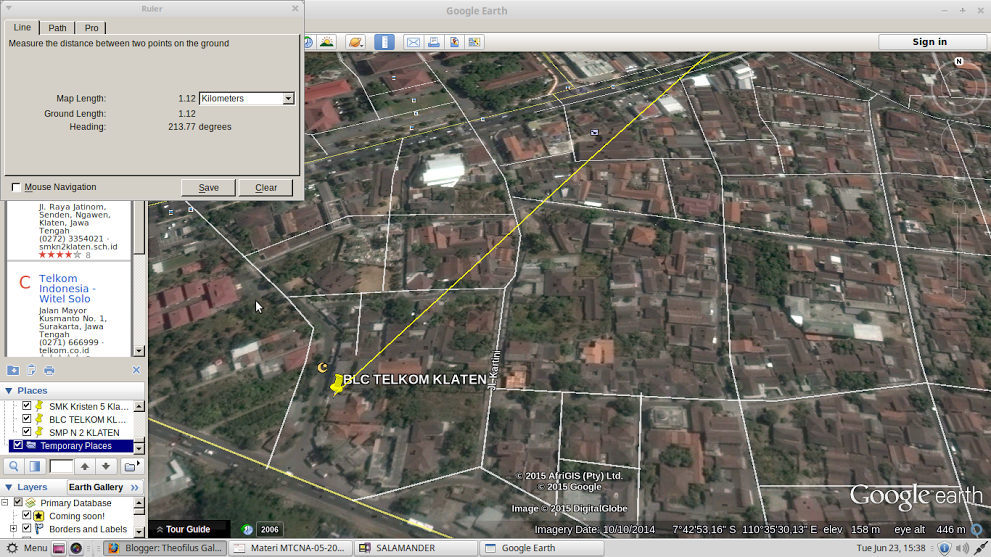The image size is (991, 557).
Task: Collapse the Layers panel triangle
Action: pyautogui.click(x=8, y=487)
